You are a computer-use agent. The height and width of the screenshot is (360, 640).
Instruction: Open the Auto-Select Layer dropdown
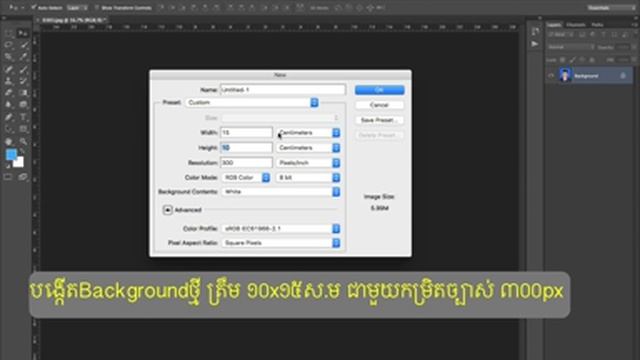click(77, 8)
